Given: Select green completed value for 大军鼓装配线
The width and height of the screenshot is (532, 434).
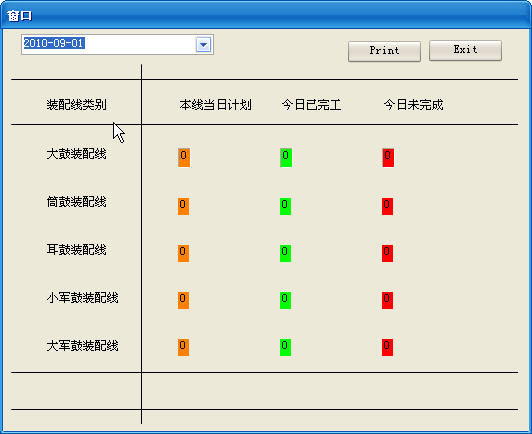Looking at the screenshot, I should pos(285,347).
